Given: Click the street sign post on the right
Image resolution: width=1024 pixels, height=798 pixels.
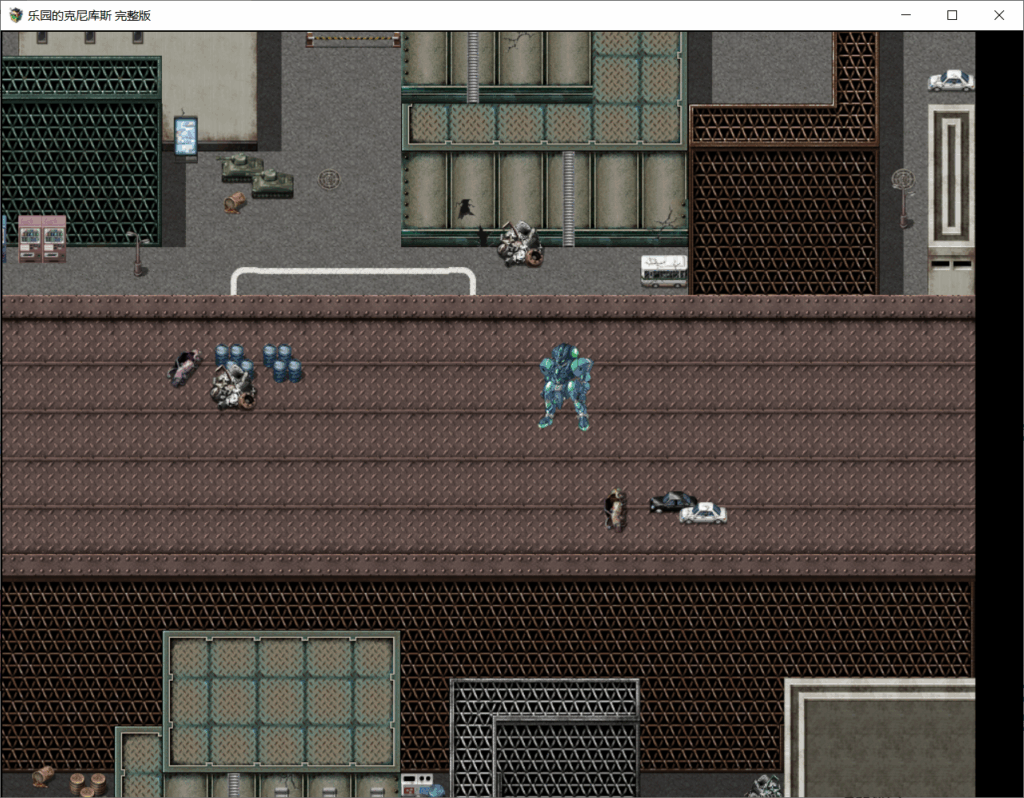Looking at the screenshot, I should point(903,198).
